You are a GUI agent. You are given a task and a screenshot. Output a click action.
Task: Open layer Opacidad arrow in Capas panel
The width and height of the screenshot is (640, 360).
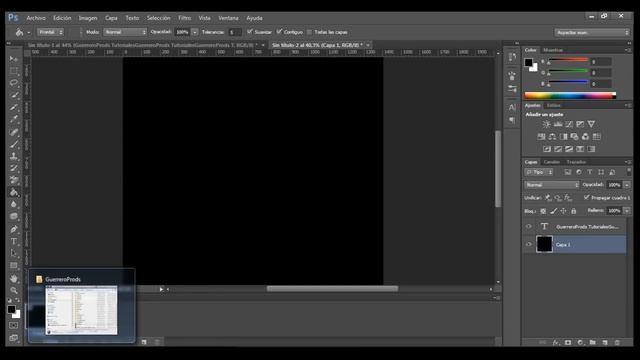point(627,185)
